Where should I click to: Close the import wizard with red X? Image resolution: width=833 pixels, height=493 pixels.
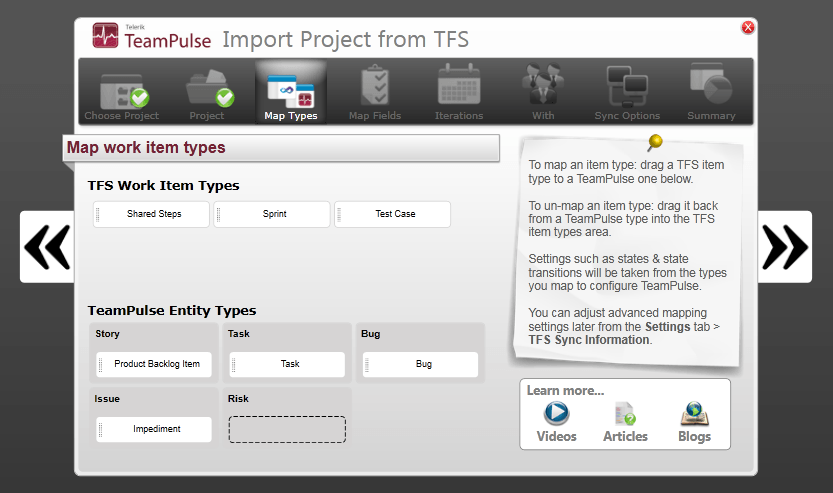pyautogui.click(x=748, y=27)
